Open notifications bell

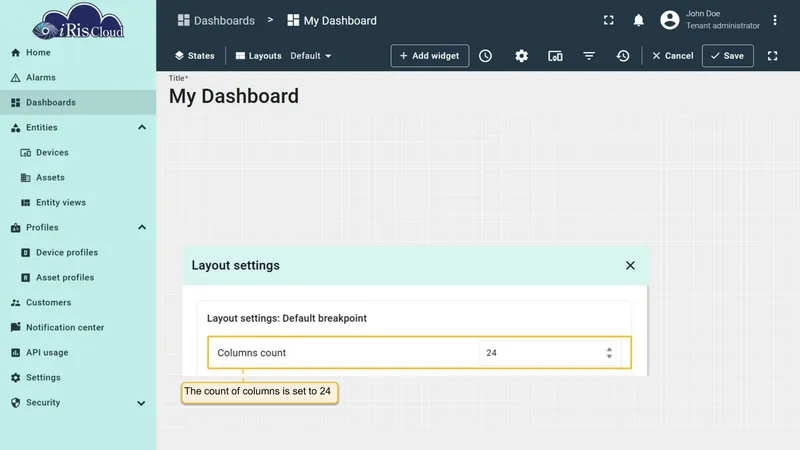638,20
